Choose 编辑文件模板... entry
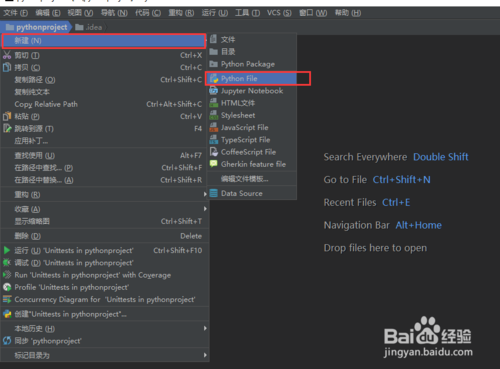The image size is (500, 369). tap(252, 179)
